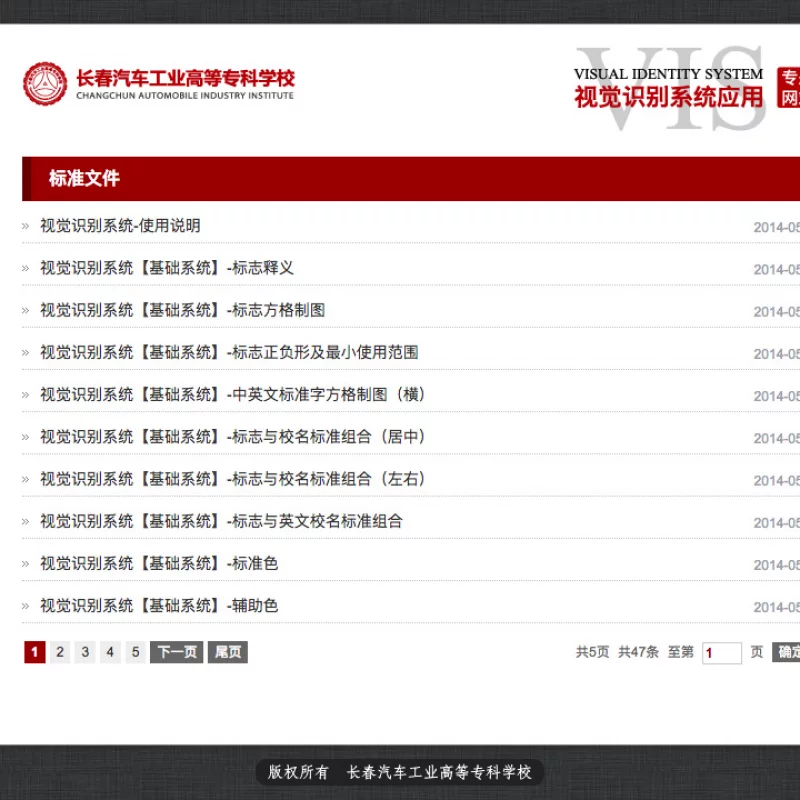Select page 5 in the pagination
This screenshot has width=800, height=800.
[x=135, y=651]
